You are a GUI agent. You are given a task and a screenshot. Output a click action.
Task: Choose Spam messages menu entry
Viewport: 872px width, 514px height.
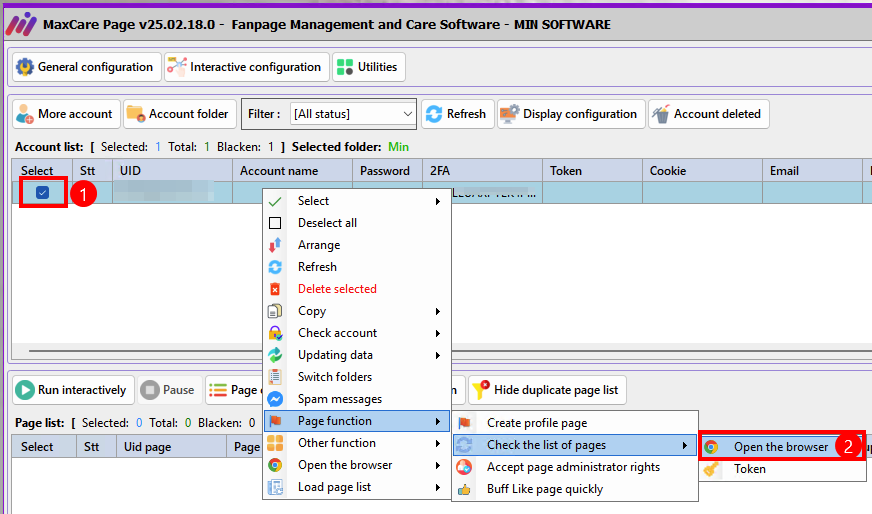356,399
